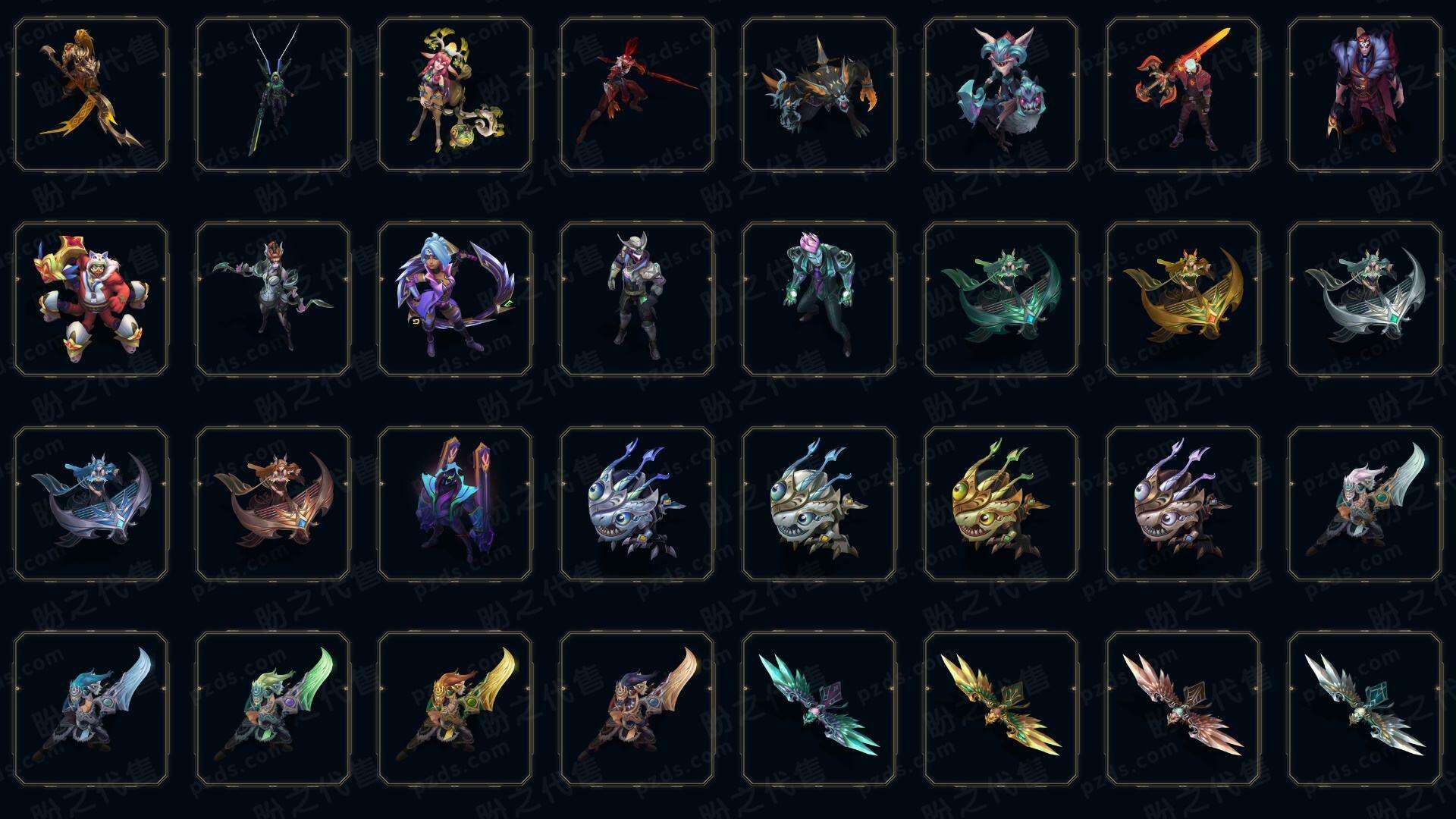Click the pink-headed zombie in green suit

point(819,300)
